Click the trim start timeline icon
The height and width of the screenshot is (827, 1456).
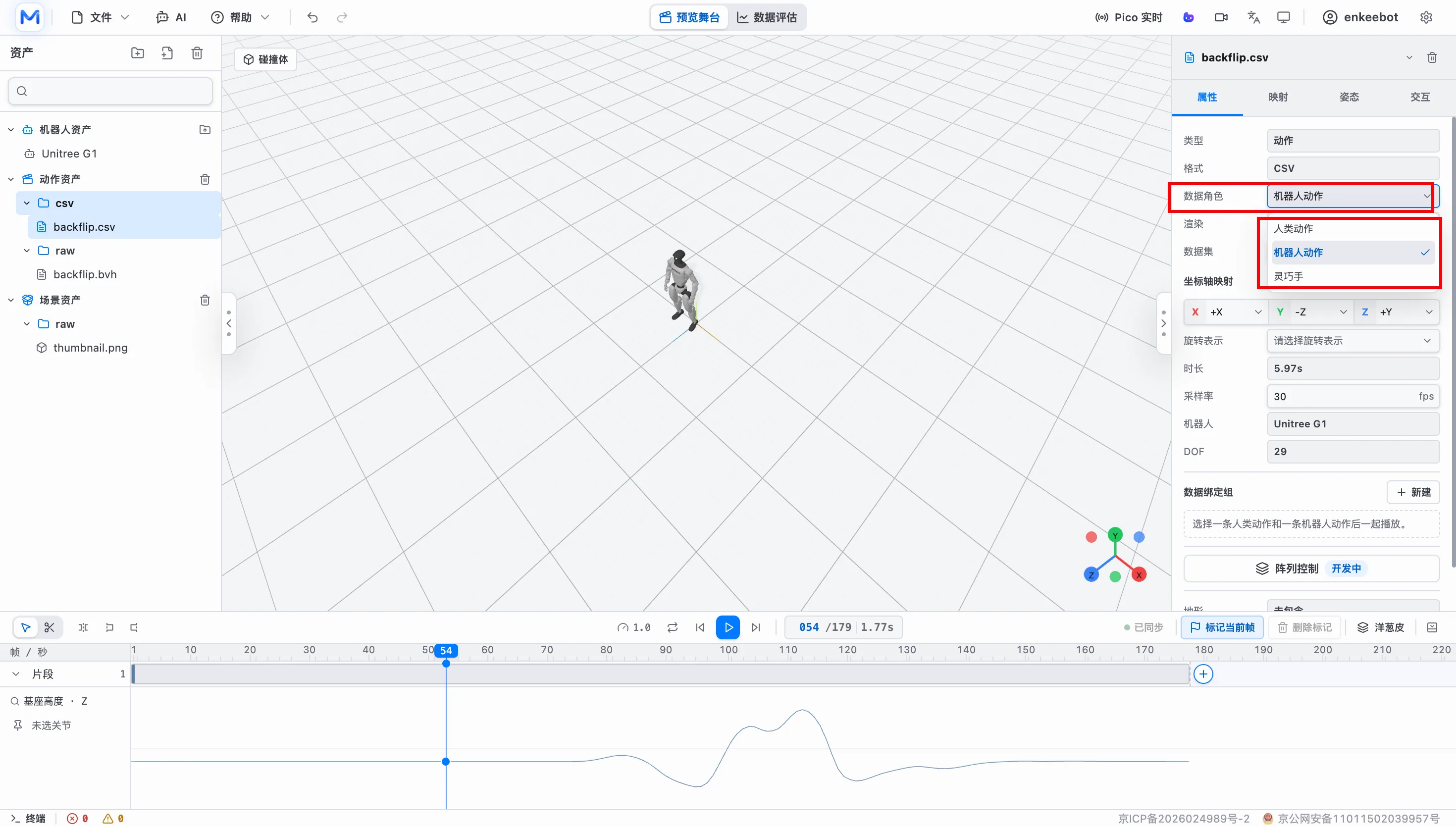[x=109, y=627]
